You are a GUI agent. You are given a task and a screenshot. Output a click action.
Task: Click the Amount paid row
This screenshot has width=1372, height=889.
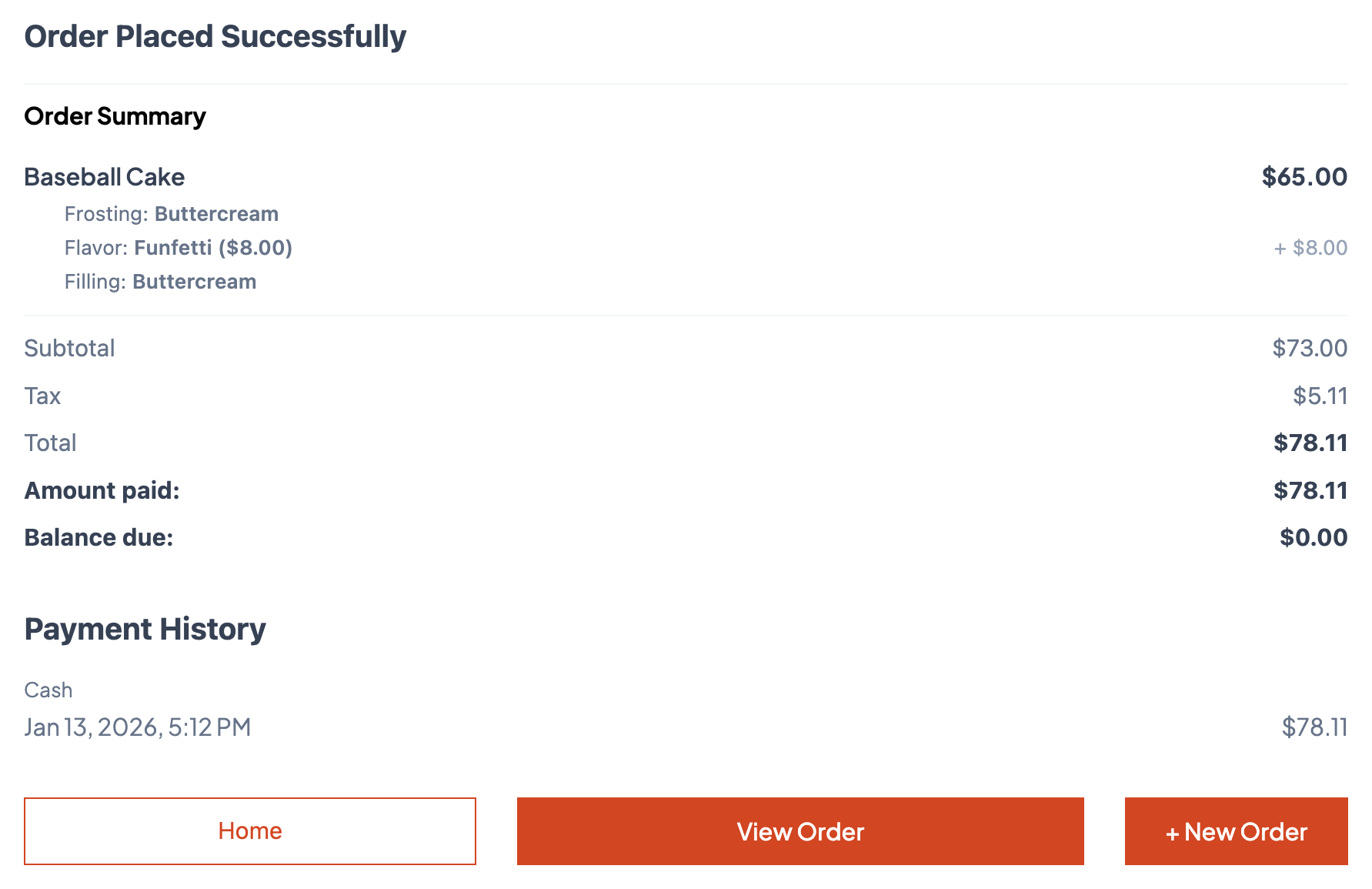click(x=102, y=490)
